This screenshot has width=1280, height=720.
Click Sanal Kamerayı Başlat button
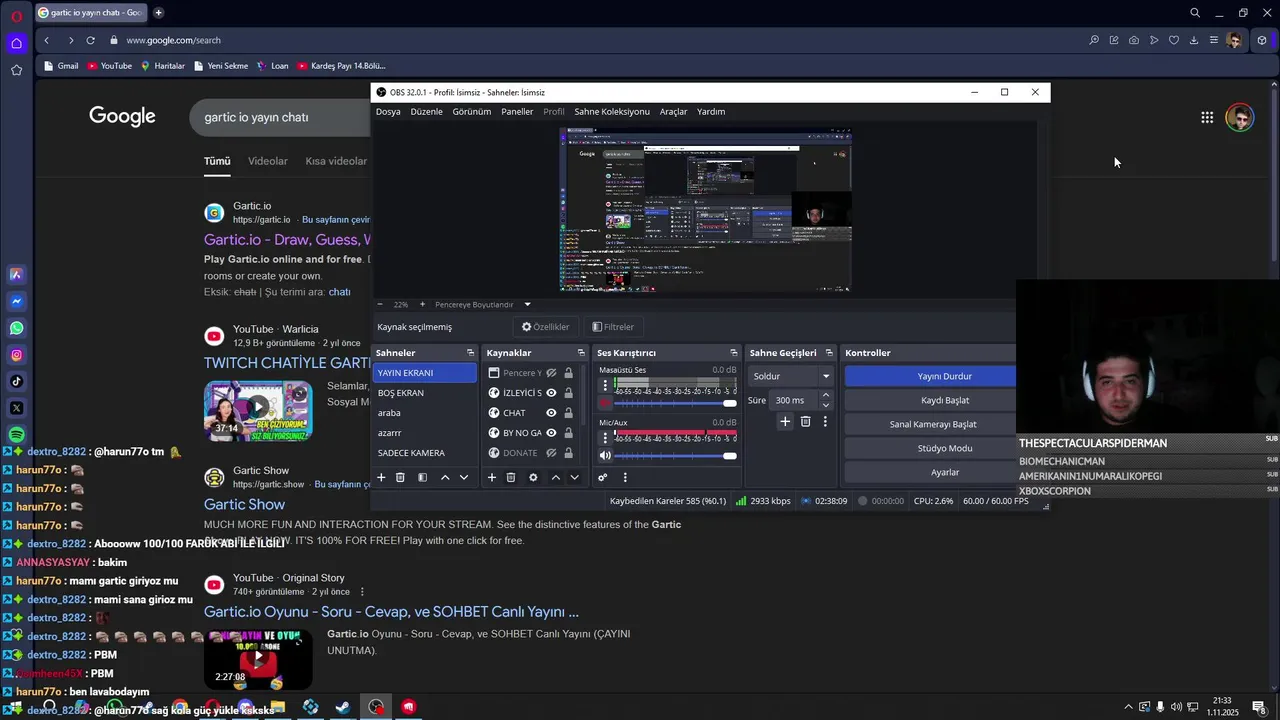930,424
